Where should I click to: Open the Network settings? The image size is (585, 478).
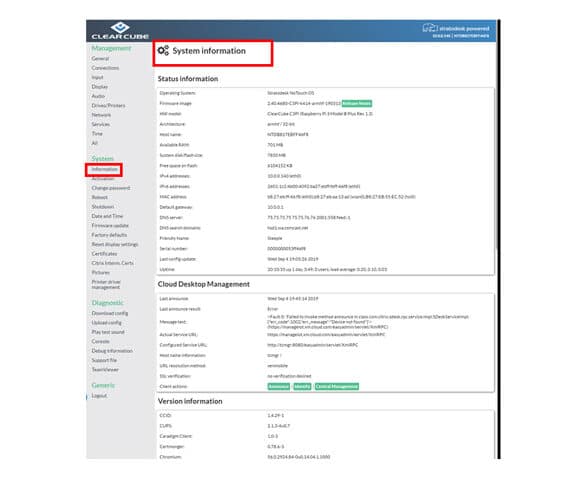101,115
